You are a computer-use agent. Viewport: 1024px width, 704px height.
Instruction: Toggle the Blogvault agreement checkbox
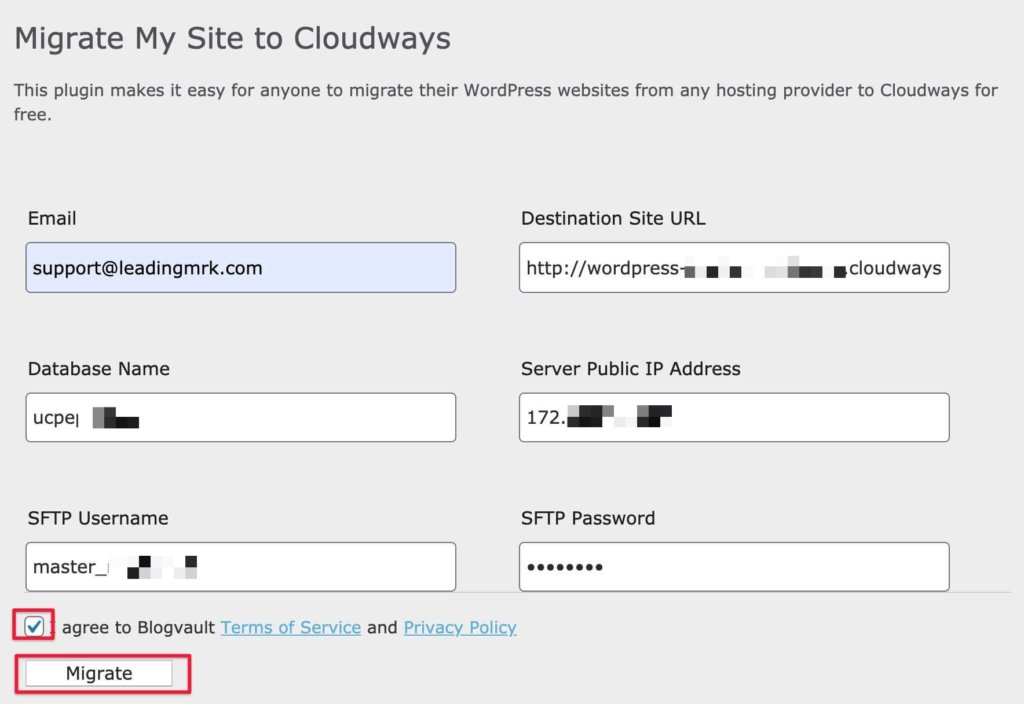pos(34,627)
